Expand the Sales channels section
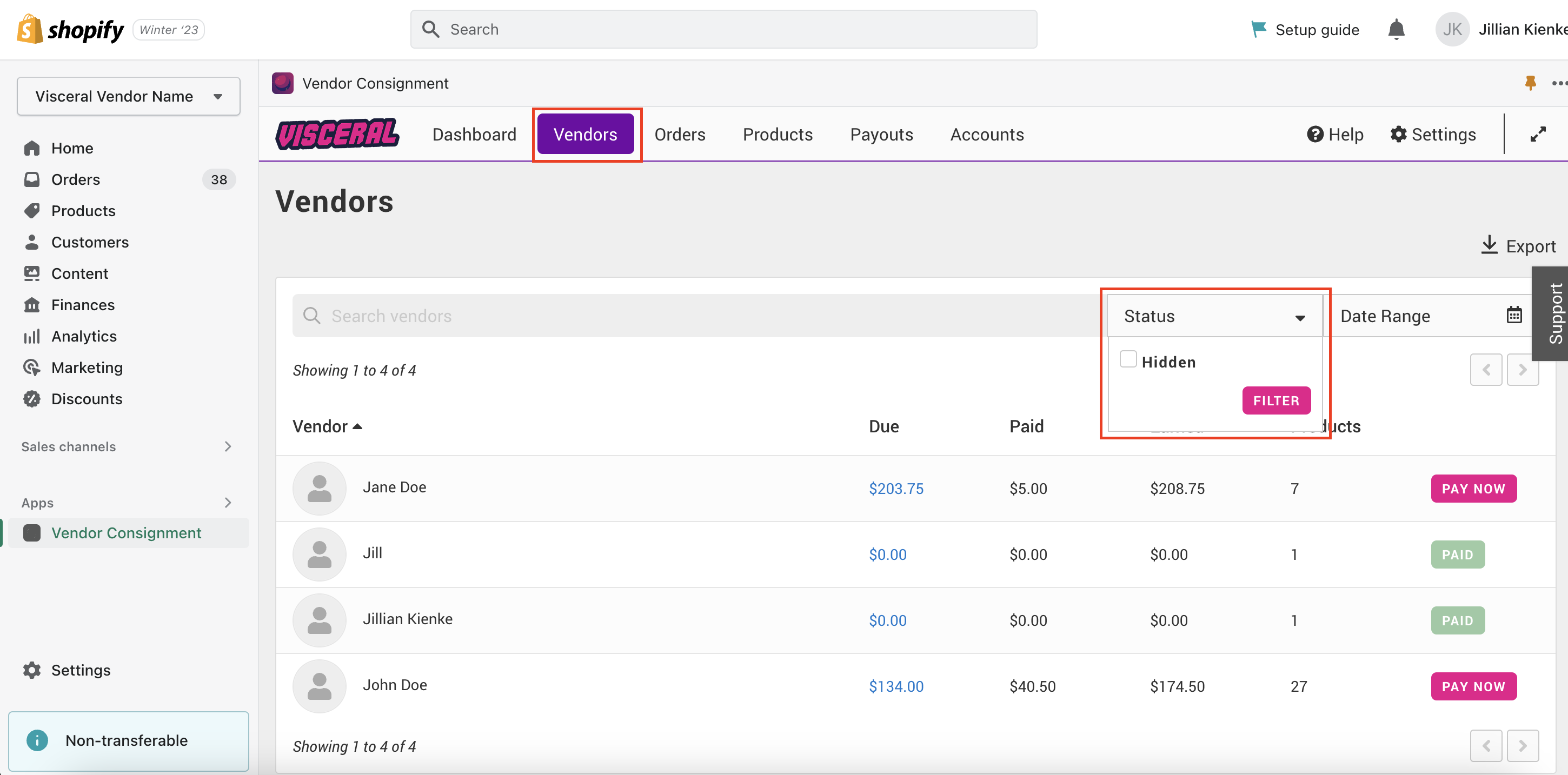The height and width of the screenshot is (775, 1568). (228, 446)
